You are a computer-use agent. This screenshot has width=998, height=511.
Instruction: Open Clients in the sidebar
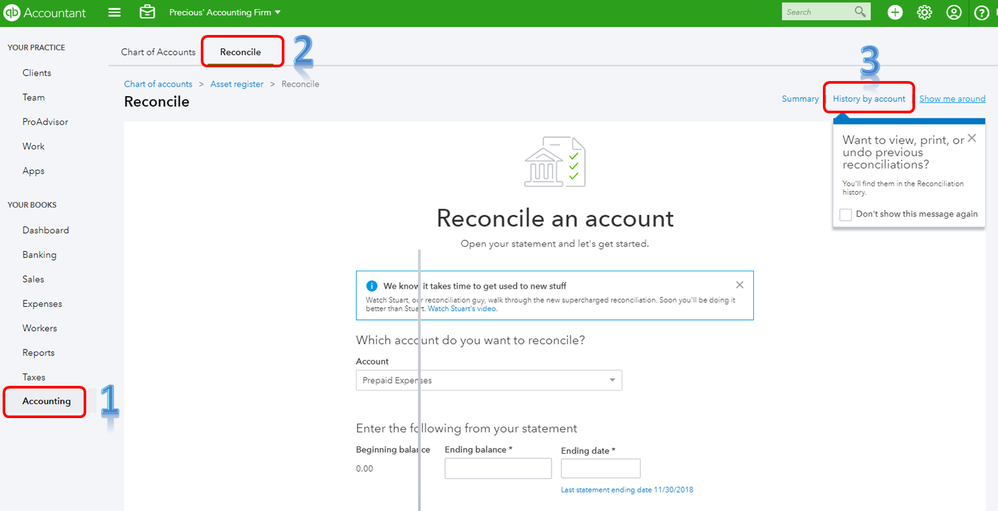click(37, 73)
